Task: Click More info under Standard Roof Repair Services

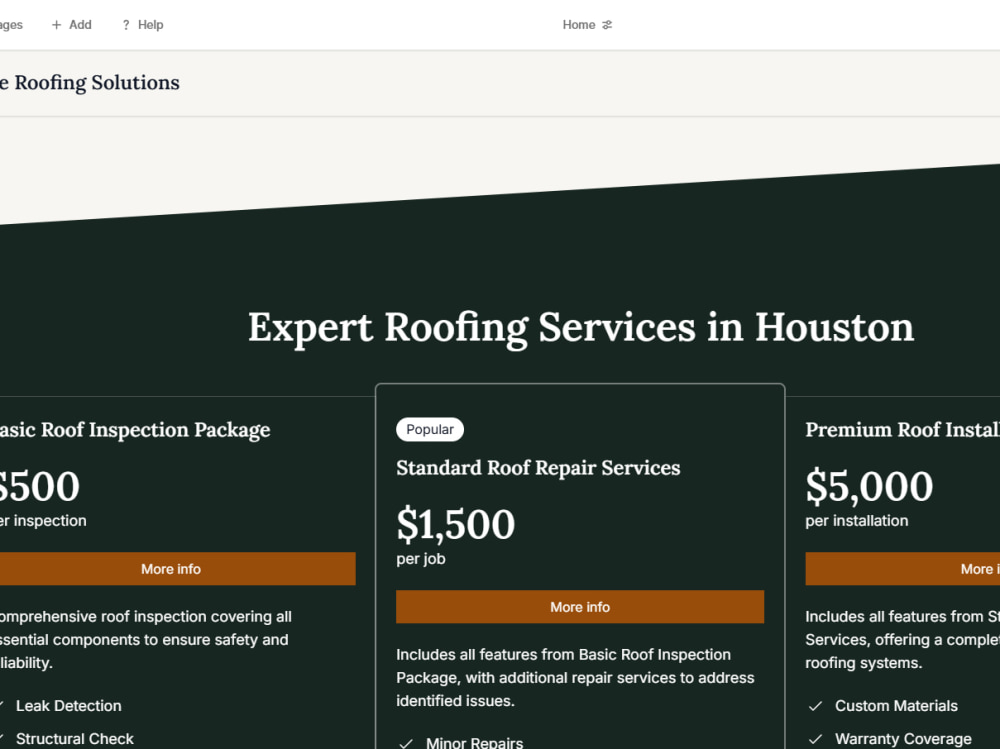Action: pyautogui.click(x=580, y=607)
